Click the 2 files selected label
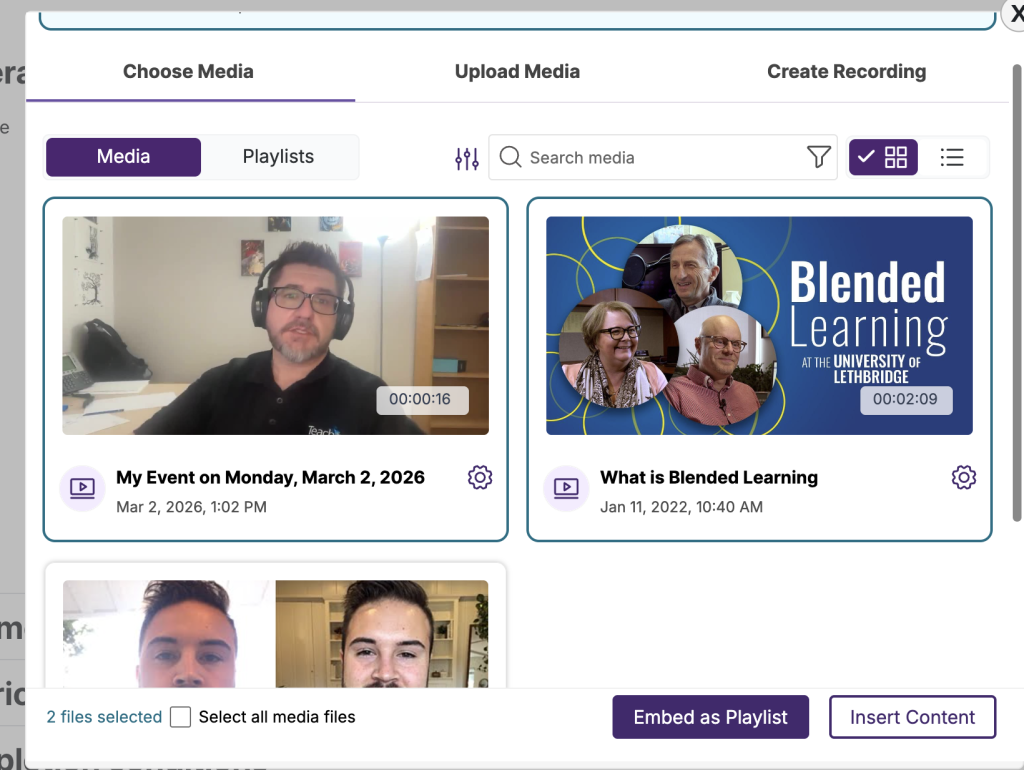Screen dimensions: 1024x770 (104, 716)
